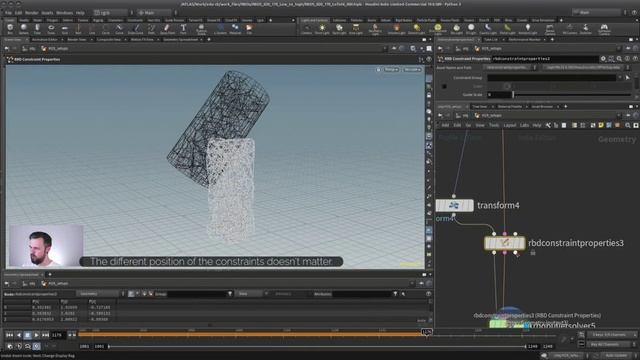Click the Constraint Group input field
Screen dimensions: 640x360
(552, 77)
